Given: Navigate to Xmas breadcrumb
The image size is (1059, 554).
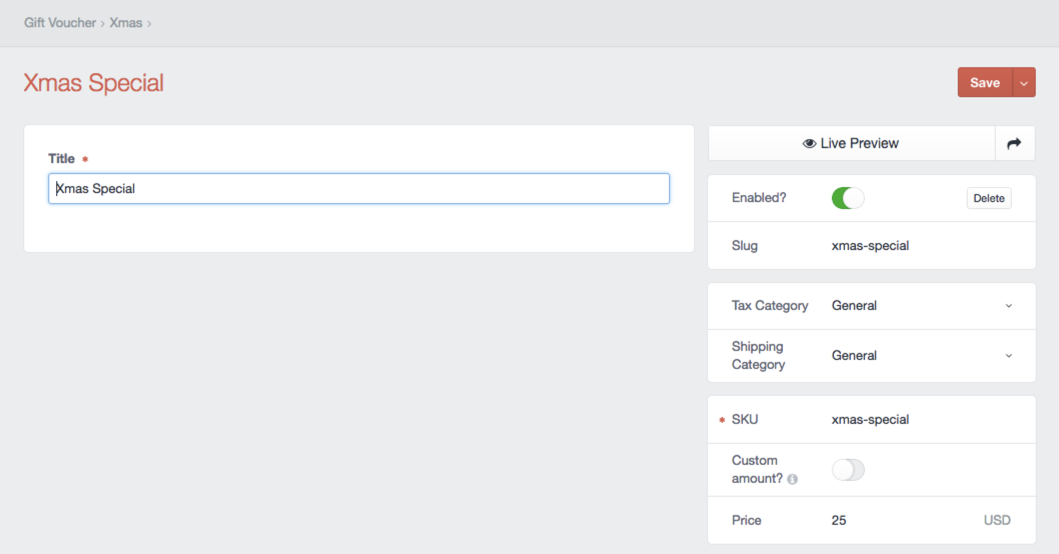Looking at the screenshot, I should 126,22.
